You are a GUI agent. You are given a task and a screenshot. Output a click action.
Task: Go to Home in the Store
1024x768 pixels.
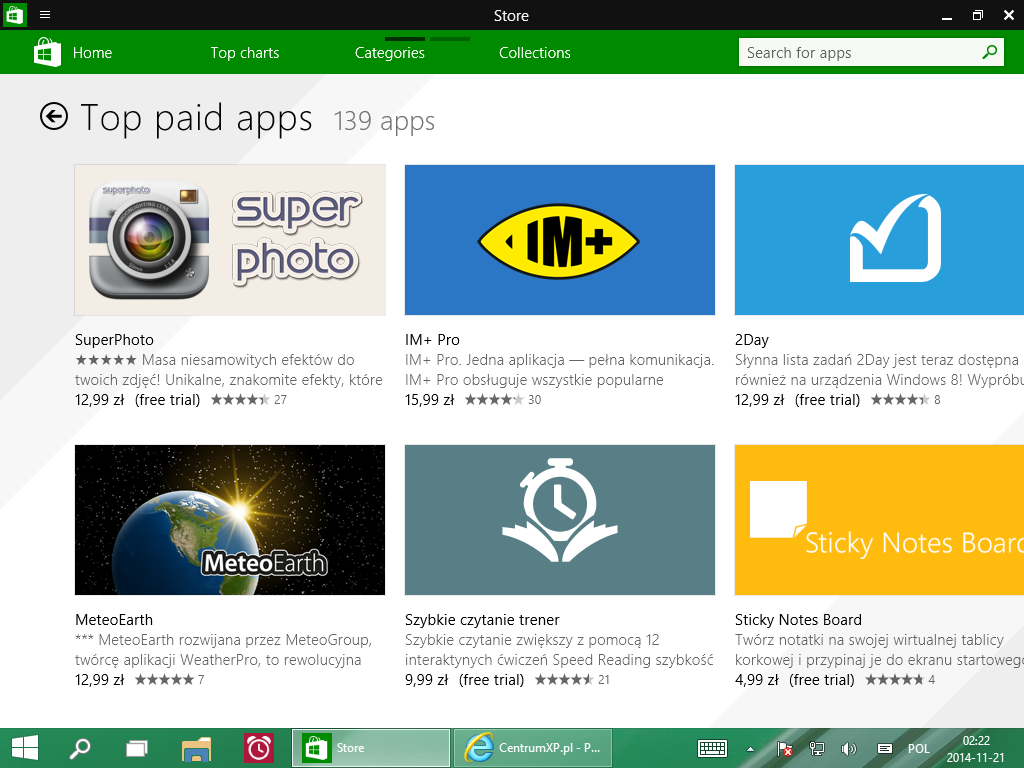[92, 53]
